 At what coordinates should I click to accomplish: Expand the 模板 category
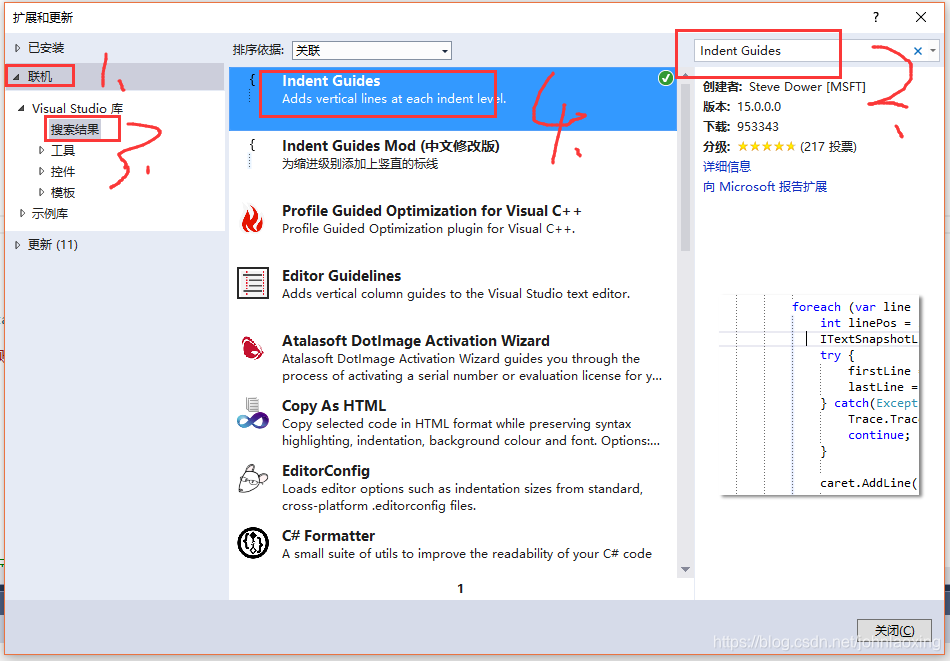point(41,192)
